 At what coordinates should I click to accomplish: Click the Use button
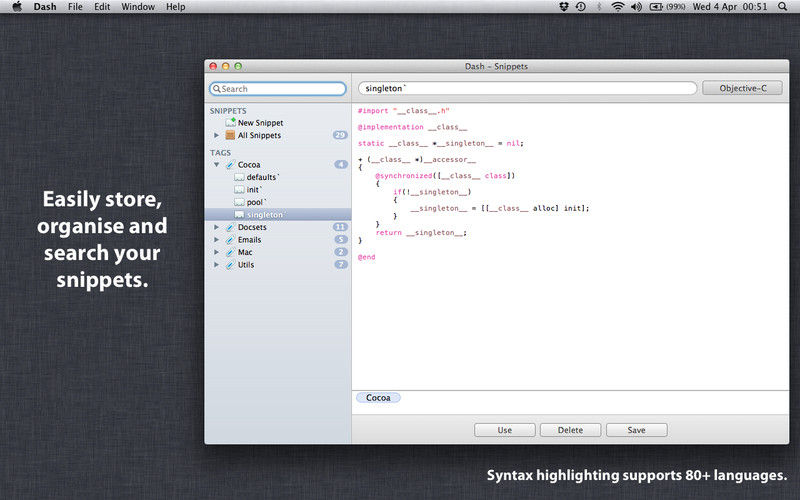(x=505, y=430)
